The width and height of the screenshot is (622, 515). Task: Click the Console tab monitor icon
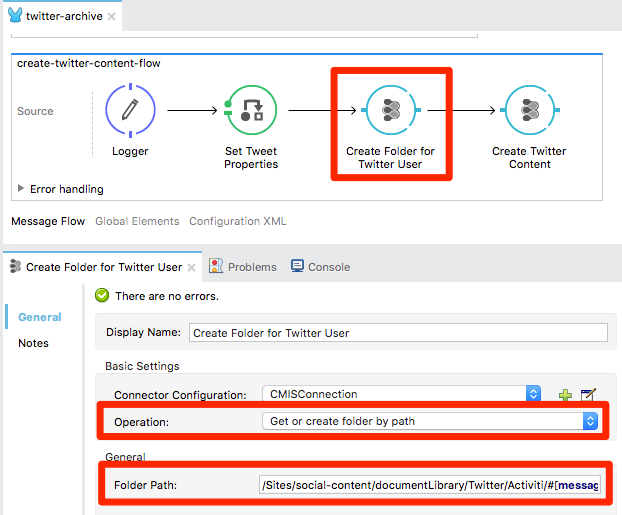click(297, 266)
